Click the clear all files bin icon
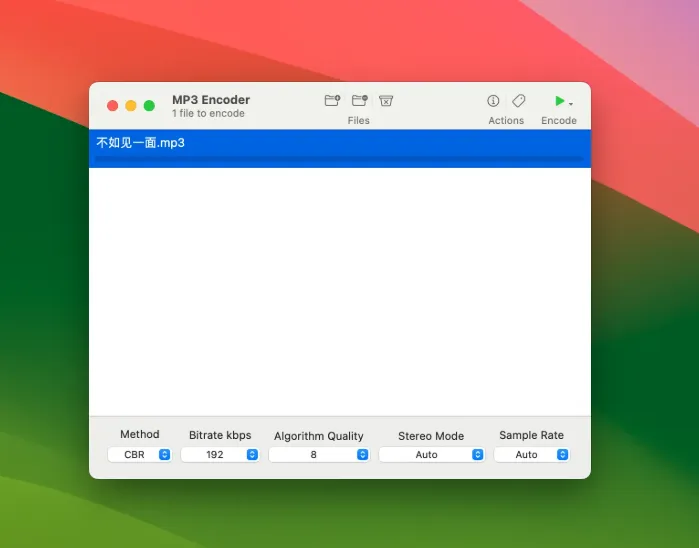This screenshot has height=548, width=699. pos(386,101)
